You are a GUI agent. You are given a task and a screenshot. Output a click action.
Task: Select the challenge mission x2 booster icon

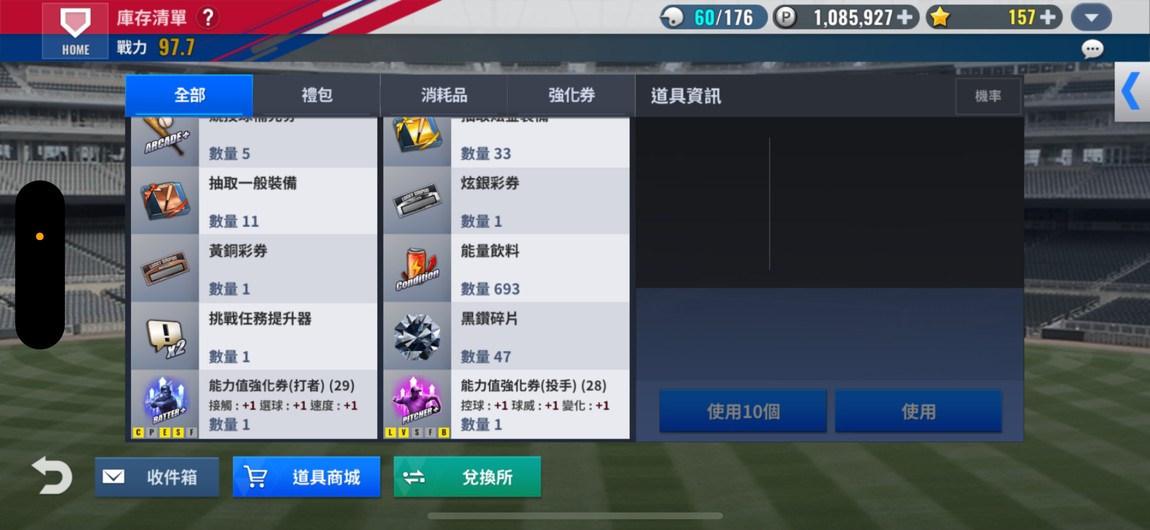(x=165, y=336)
